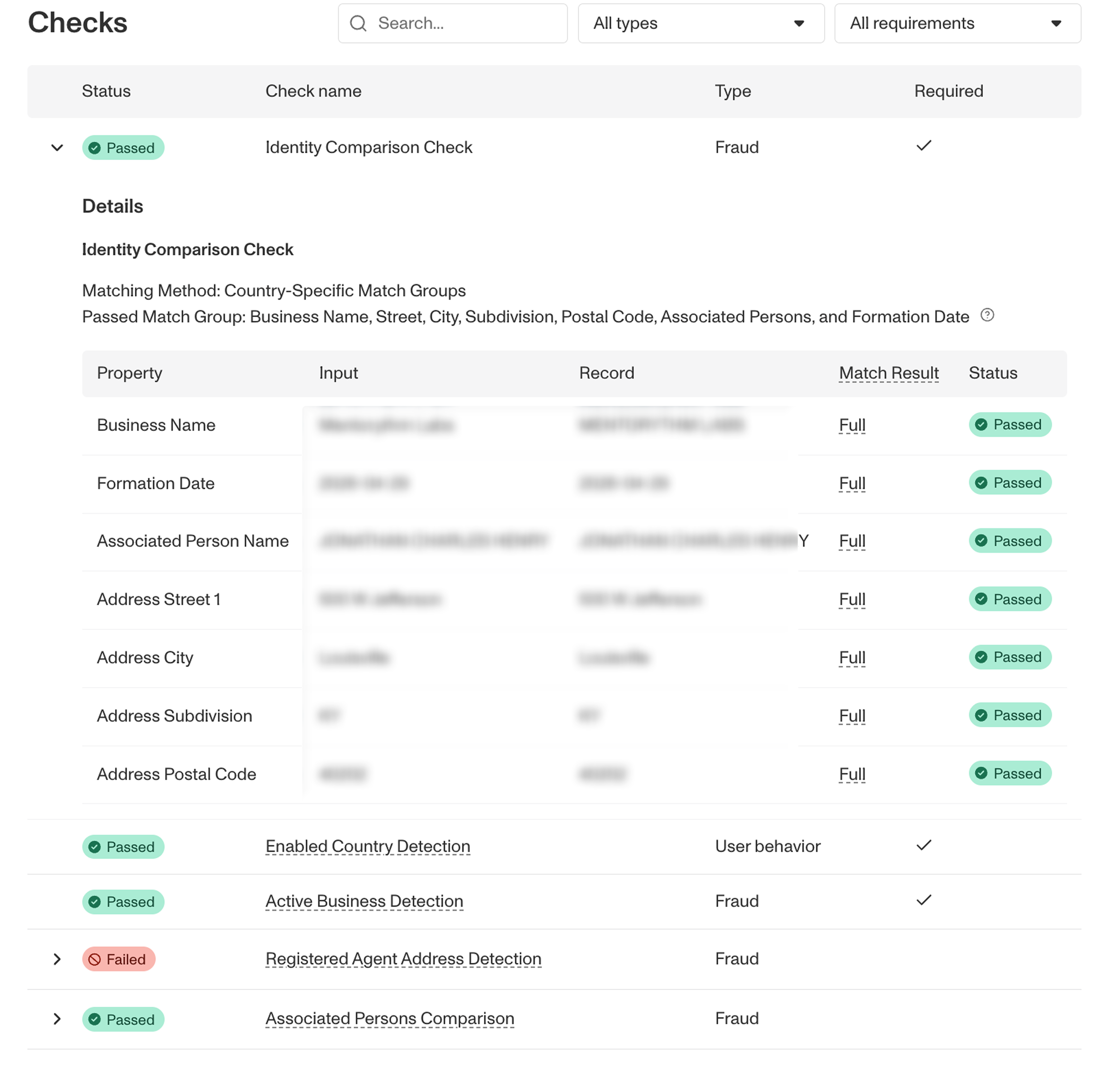Click the Passed badge for Associated Persons Comparison
Image resolution: width=1100 pixels, height=1092 pixels.
point(123,1019)
